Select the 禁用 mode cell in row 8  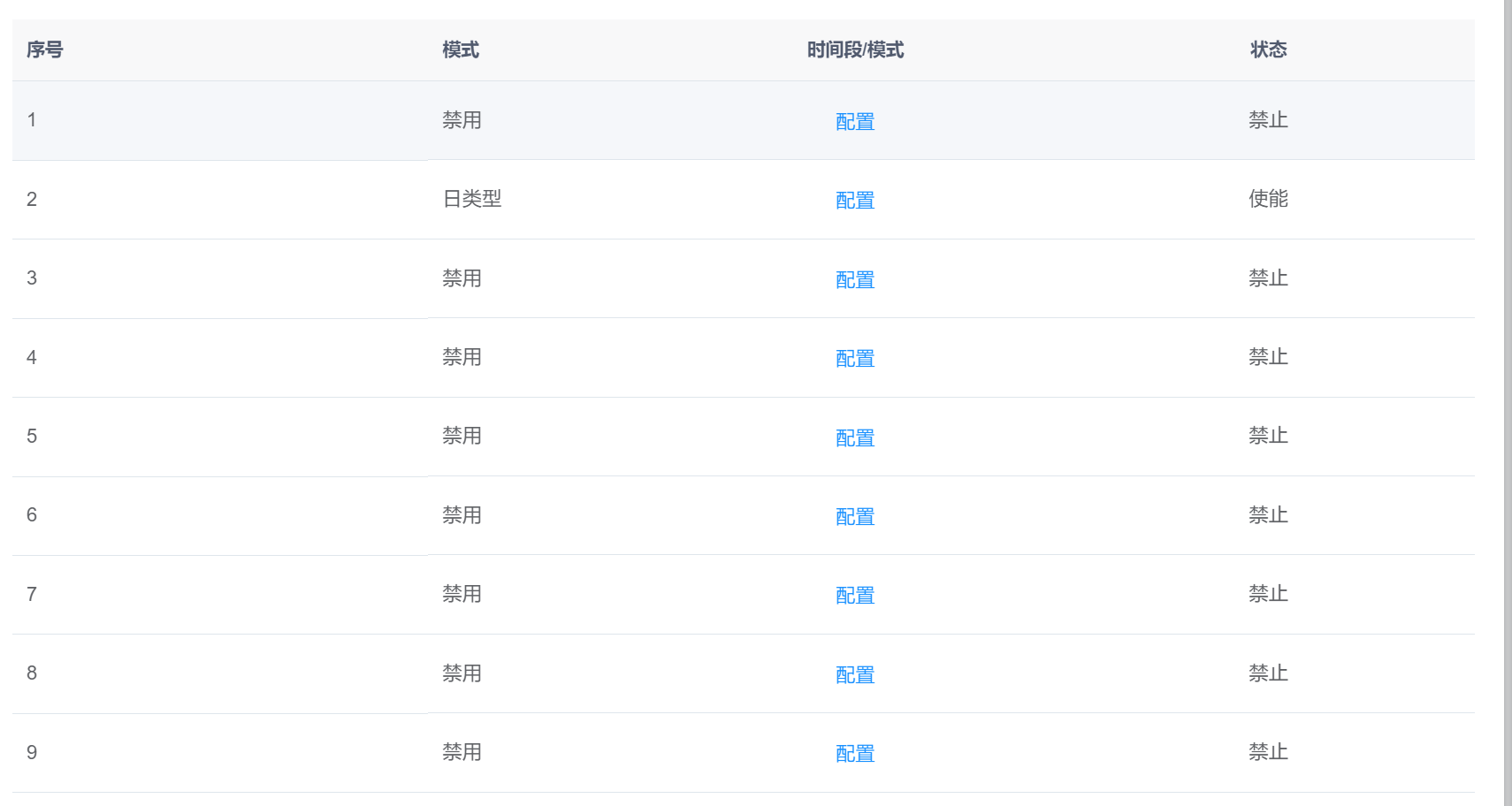(462, 673)
